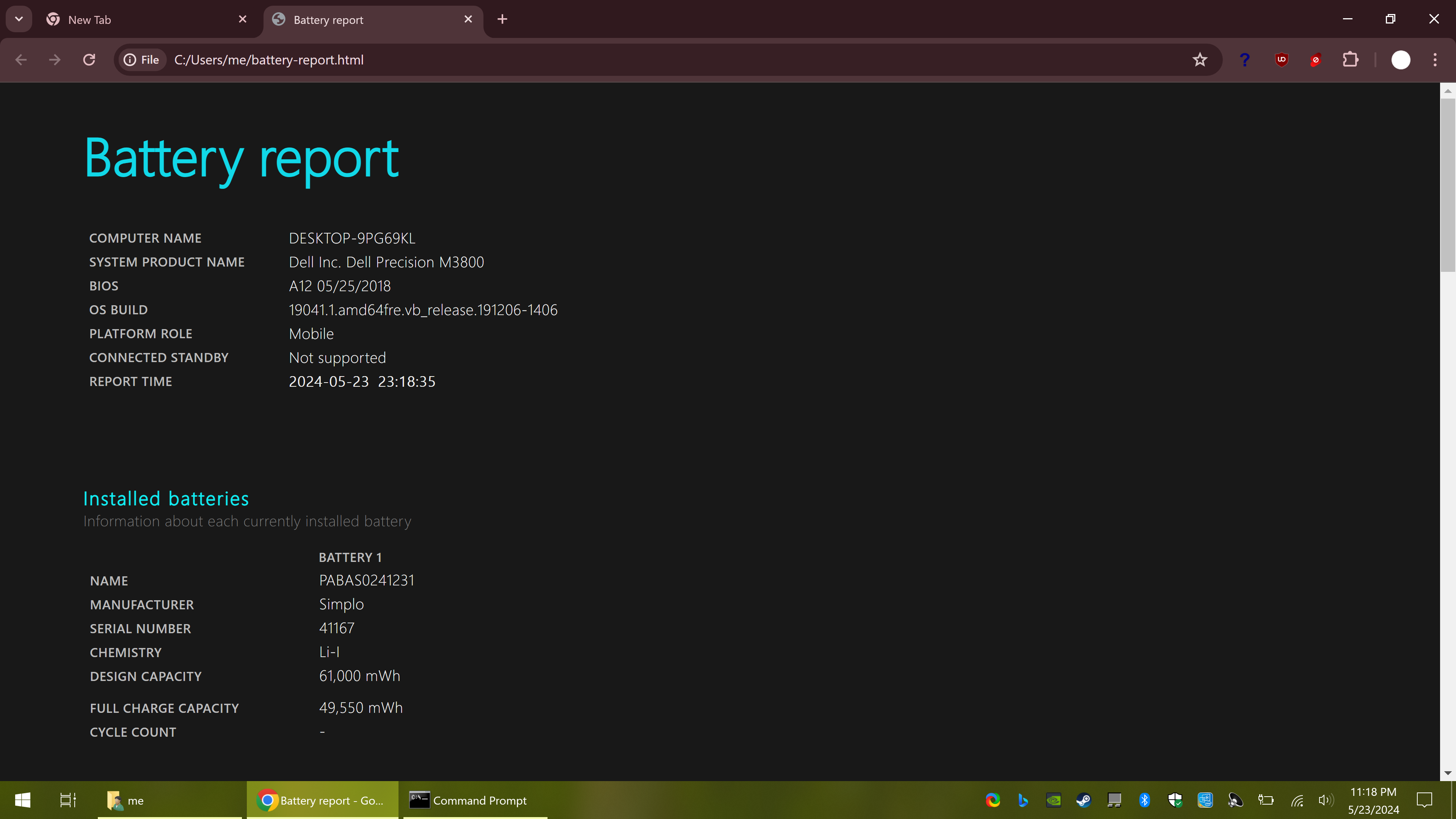Open a new tab with plus button

(502, 19)
